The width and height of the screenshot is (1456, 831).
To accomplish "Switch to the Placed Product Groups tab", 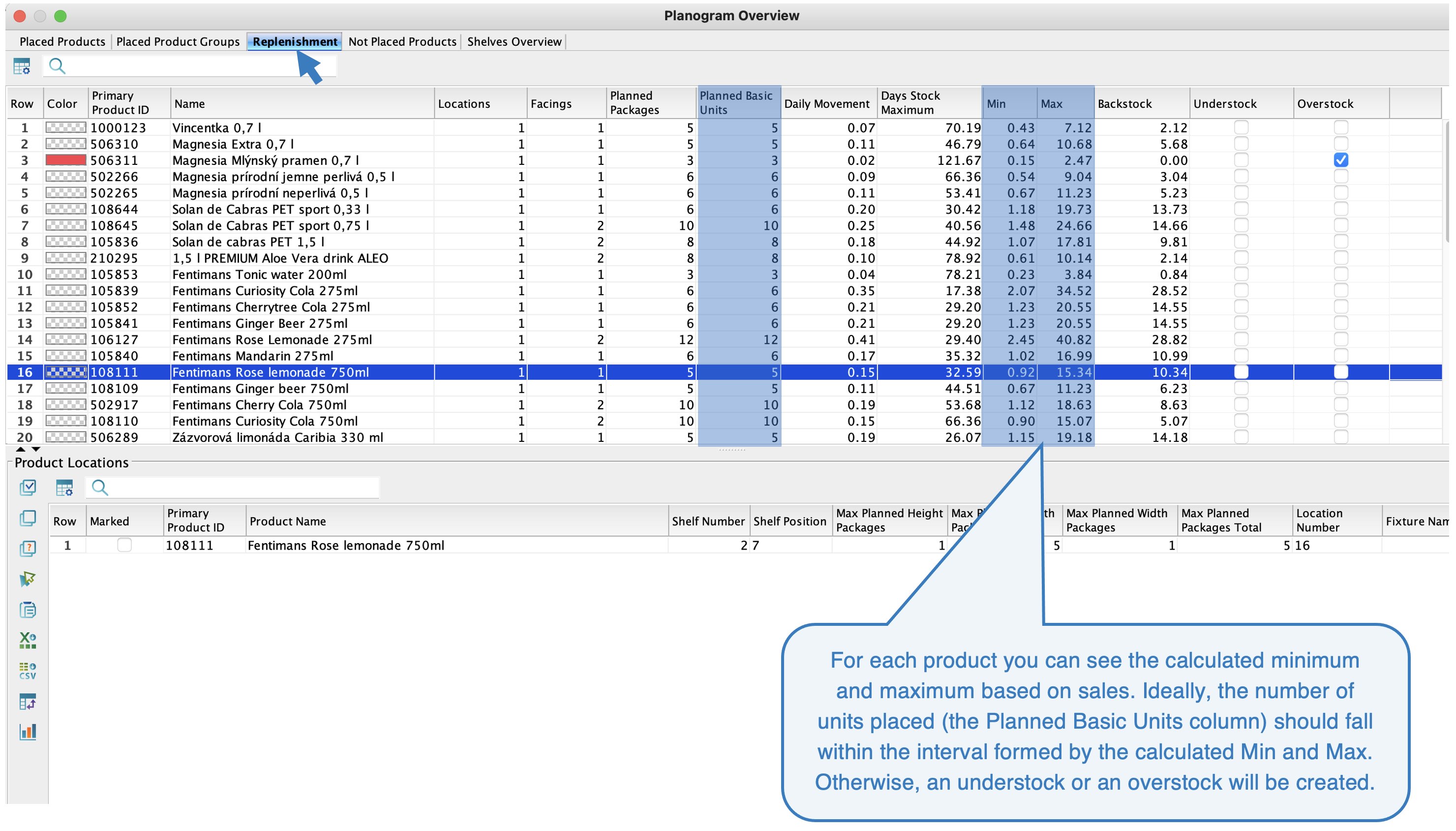I will pyautogui.click(x=178, y=42).
